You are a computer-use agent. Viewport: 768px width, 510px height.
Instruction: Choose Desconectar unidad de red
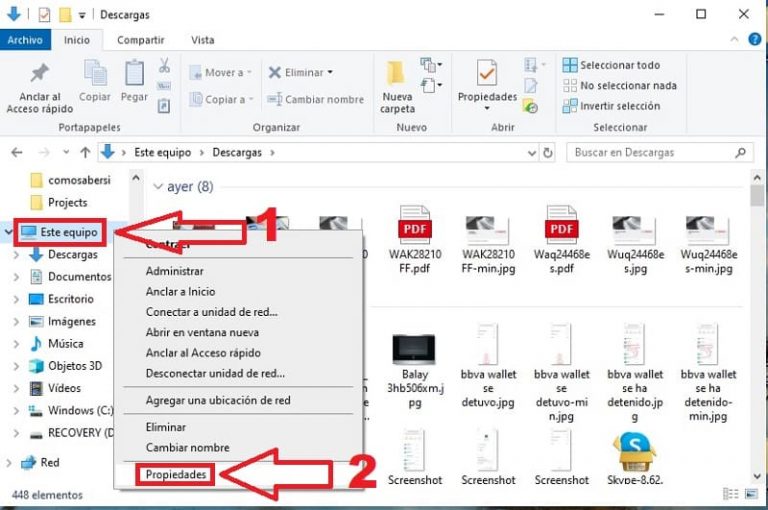215,373
